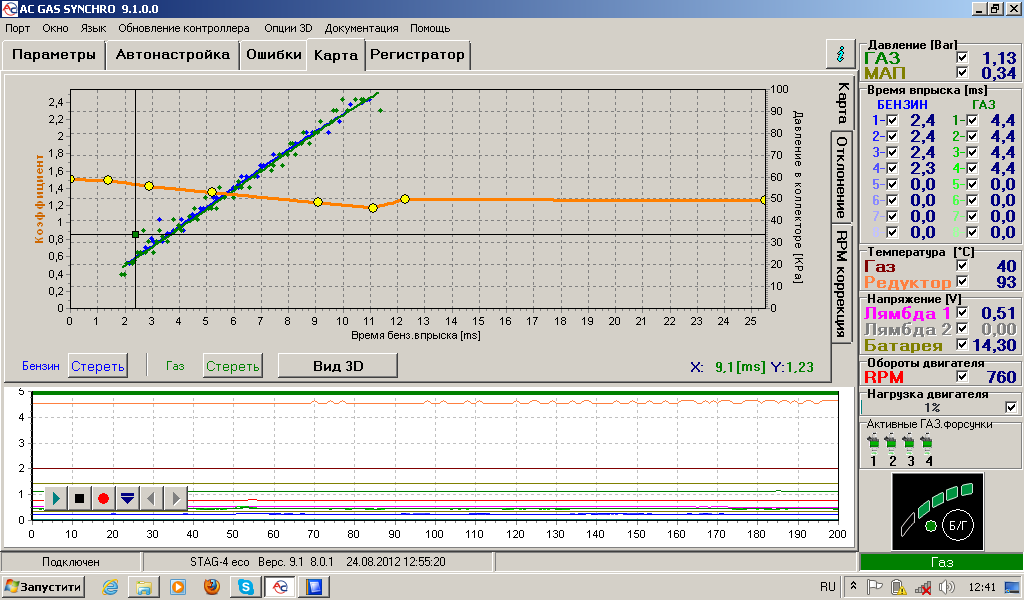Open Skype from the taskbar
The image size is (1024, 600).
[x=246, y=587]
